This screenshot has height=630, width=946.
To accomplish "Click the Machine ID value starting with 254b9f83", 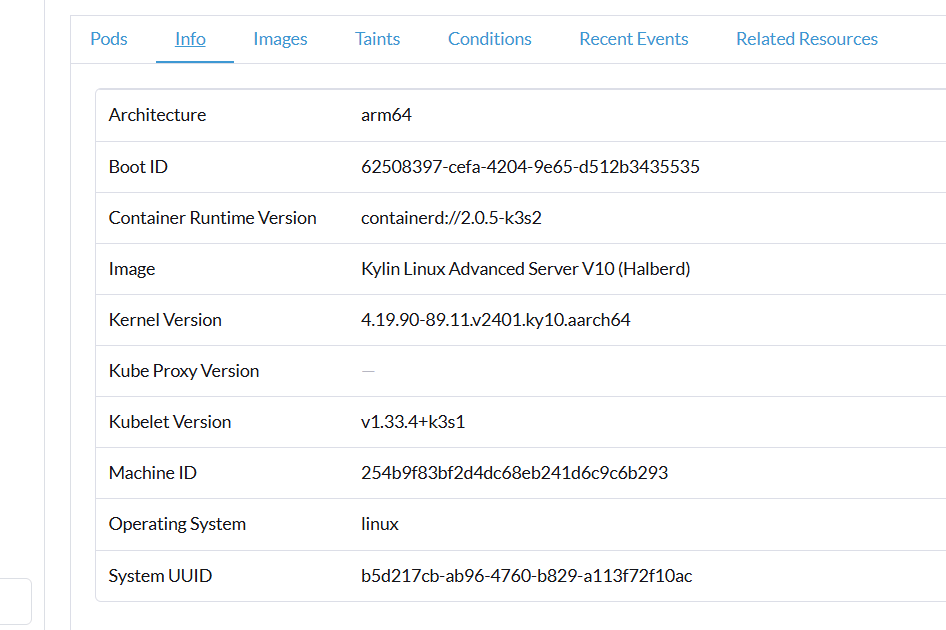I will pyautogui.click(x=514, y=473).
